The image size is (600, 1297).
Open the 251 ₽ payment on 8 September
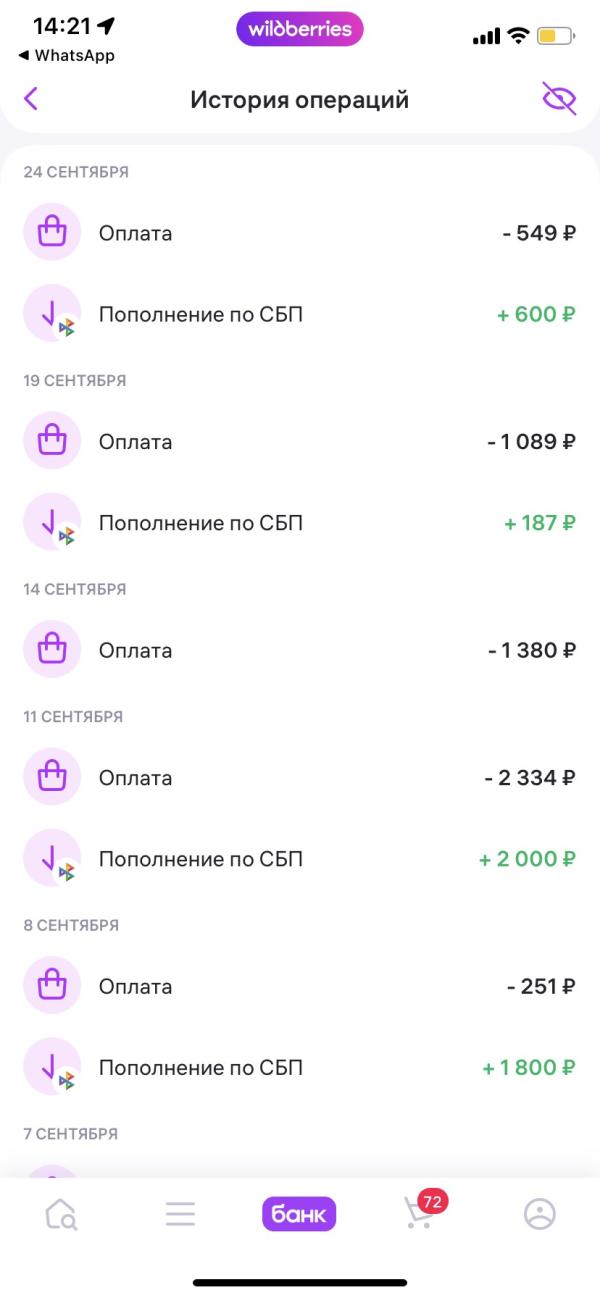tap(300, 987)
